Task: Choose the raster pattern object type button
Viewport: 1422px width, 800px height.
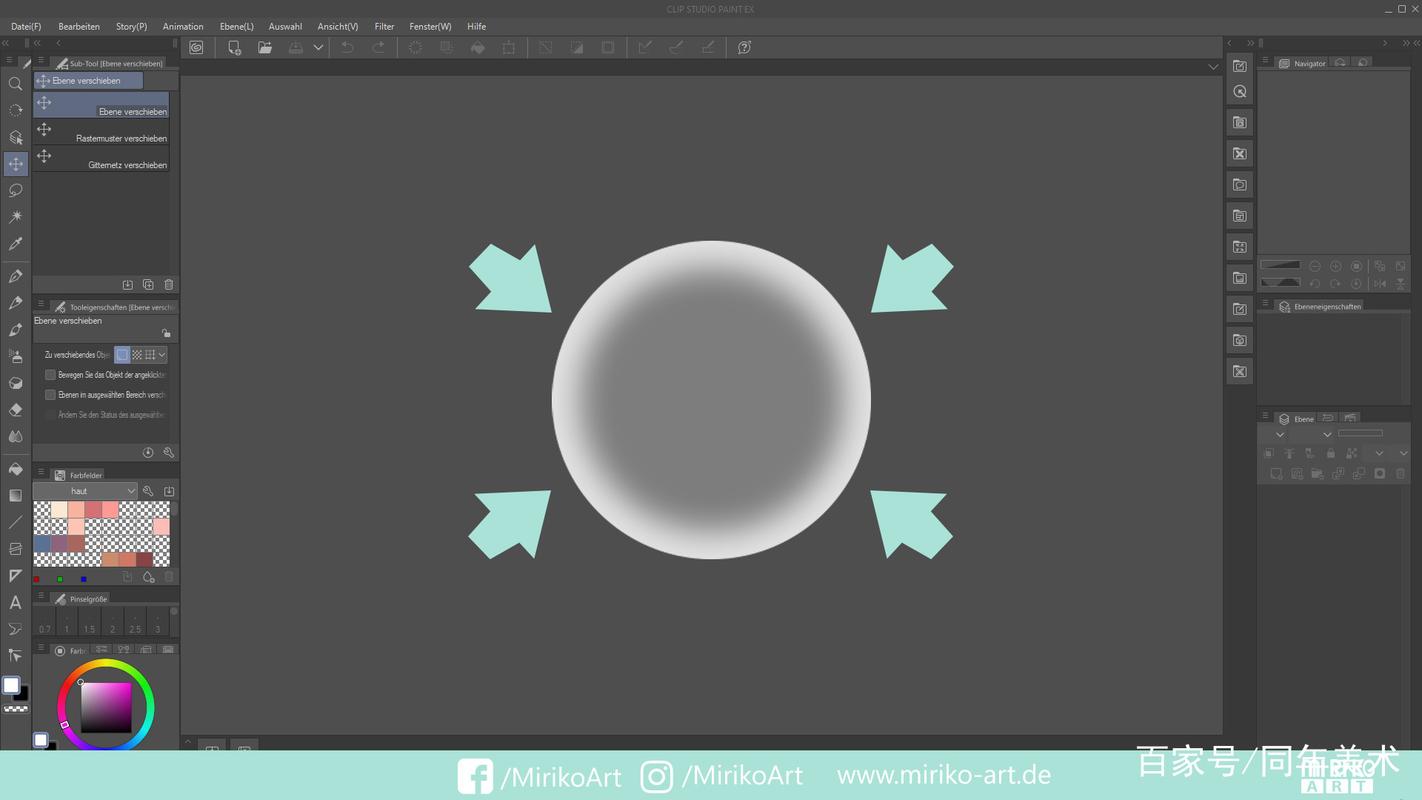Action: [x=137, y=355]
